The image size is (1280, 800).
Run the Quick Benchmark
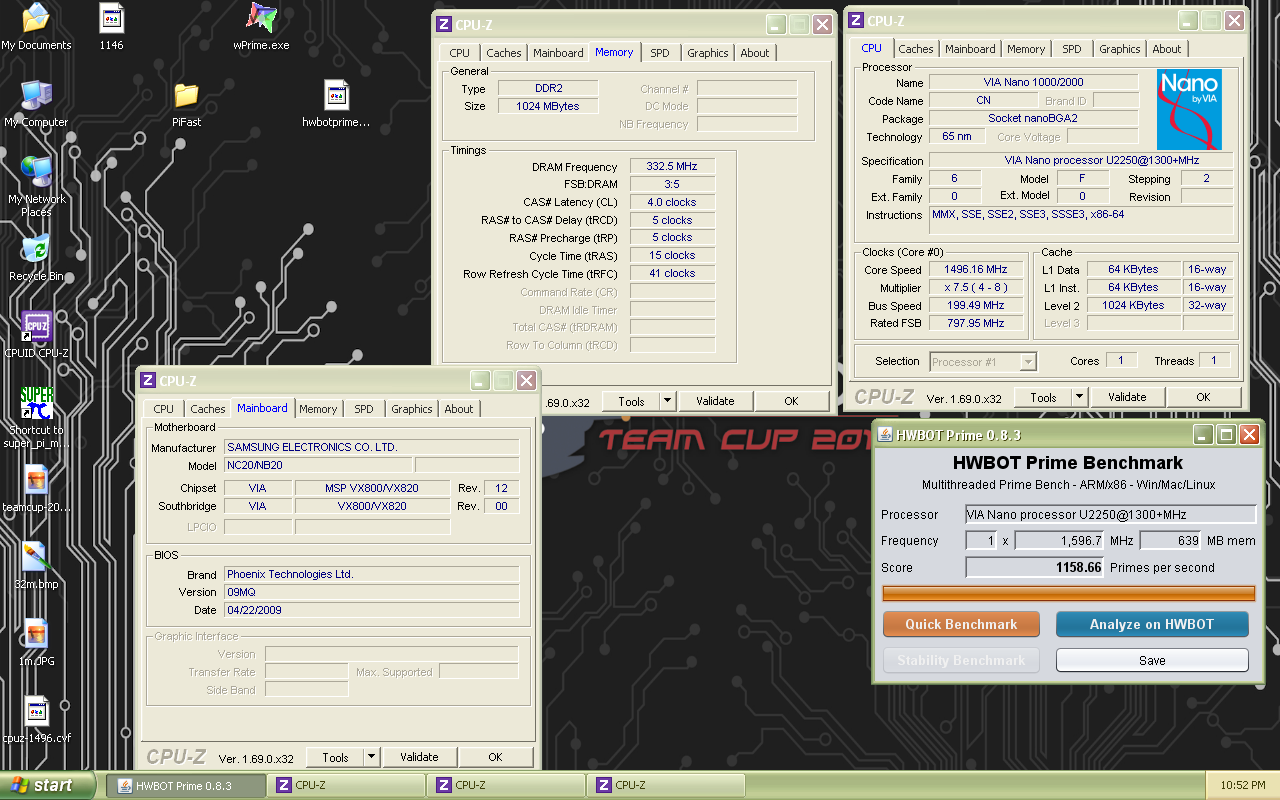pyautogui.click(x=961, y=624)
